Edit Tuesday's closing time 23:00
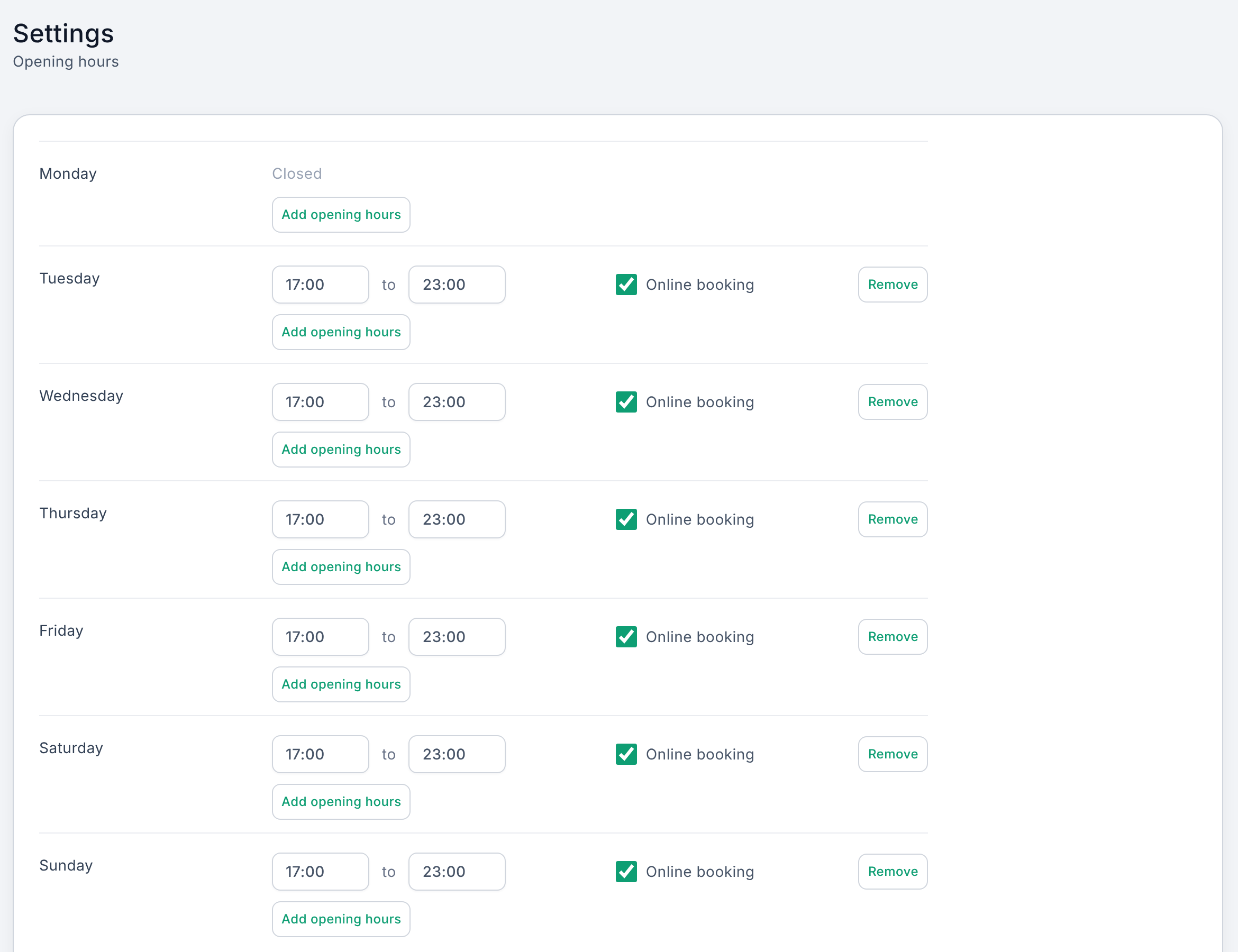This screenshot has width=1238, height=952. (x=457, y=285)
